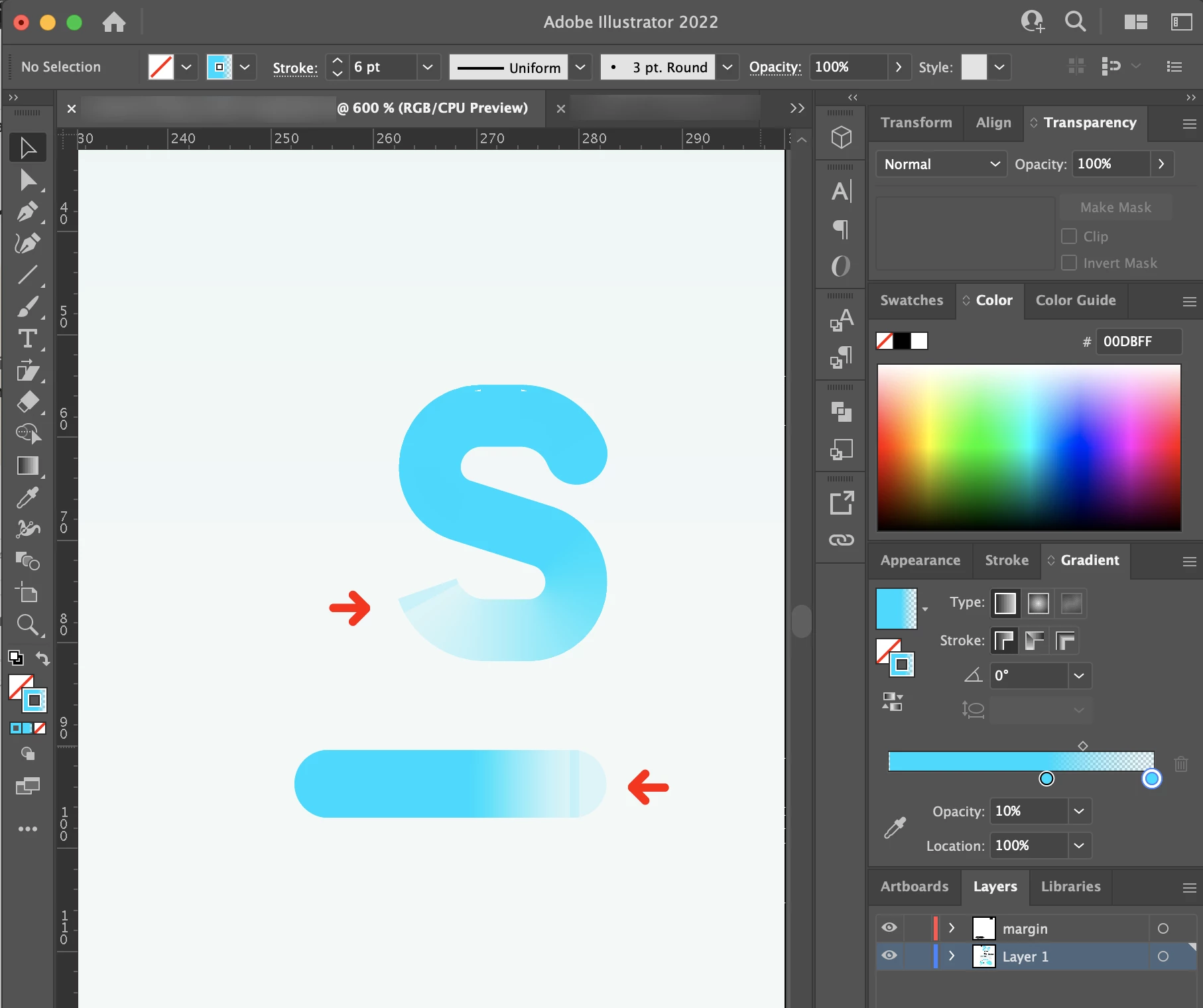Select the Selection tool arrow

[x=28, y=147]
